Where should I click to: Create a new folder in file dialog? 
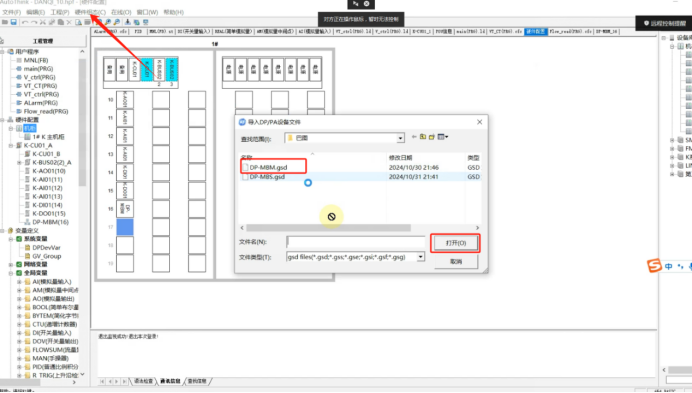pyautogui.click(x=432, y=137)
